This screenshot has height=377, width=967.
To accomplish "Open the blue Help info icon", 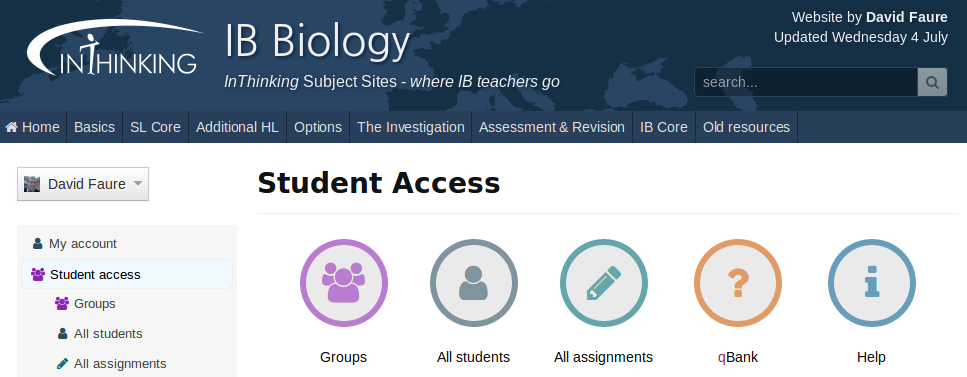I will click(871, 283).
